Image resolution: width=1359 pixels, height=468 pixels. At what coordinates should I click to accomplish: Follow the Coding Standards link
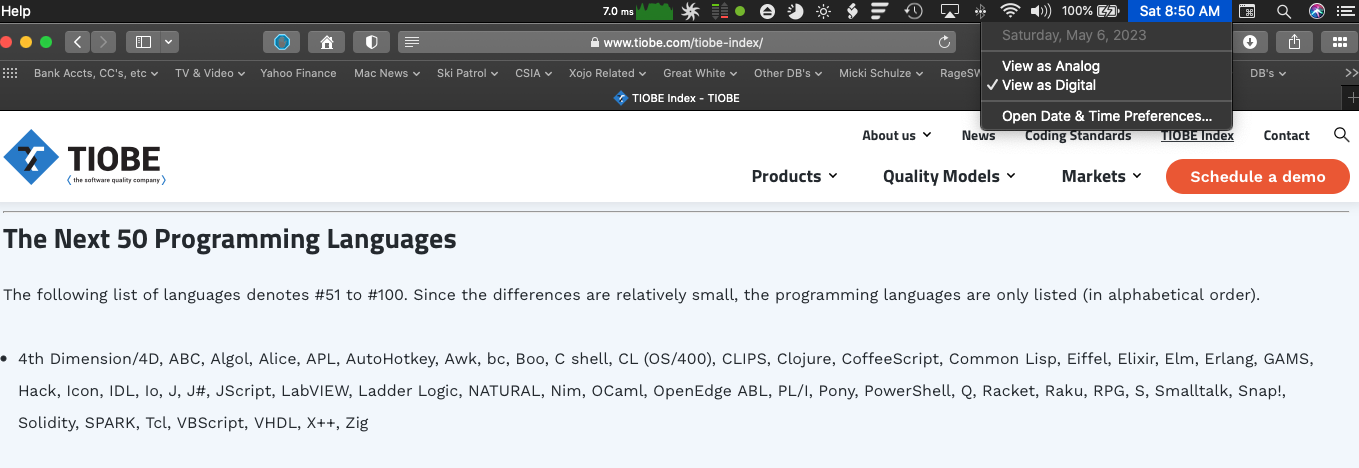1078,135
